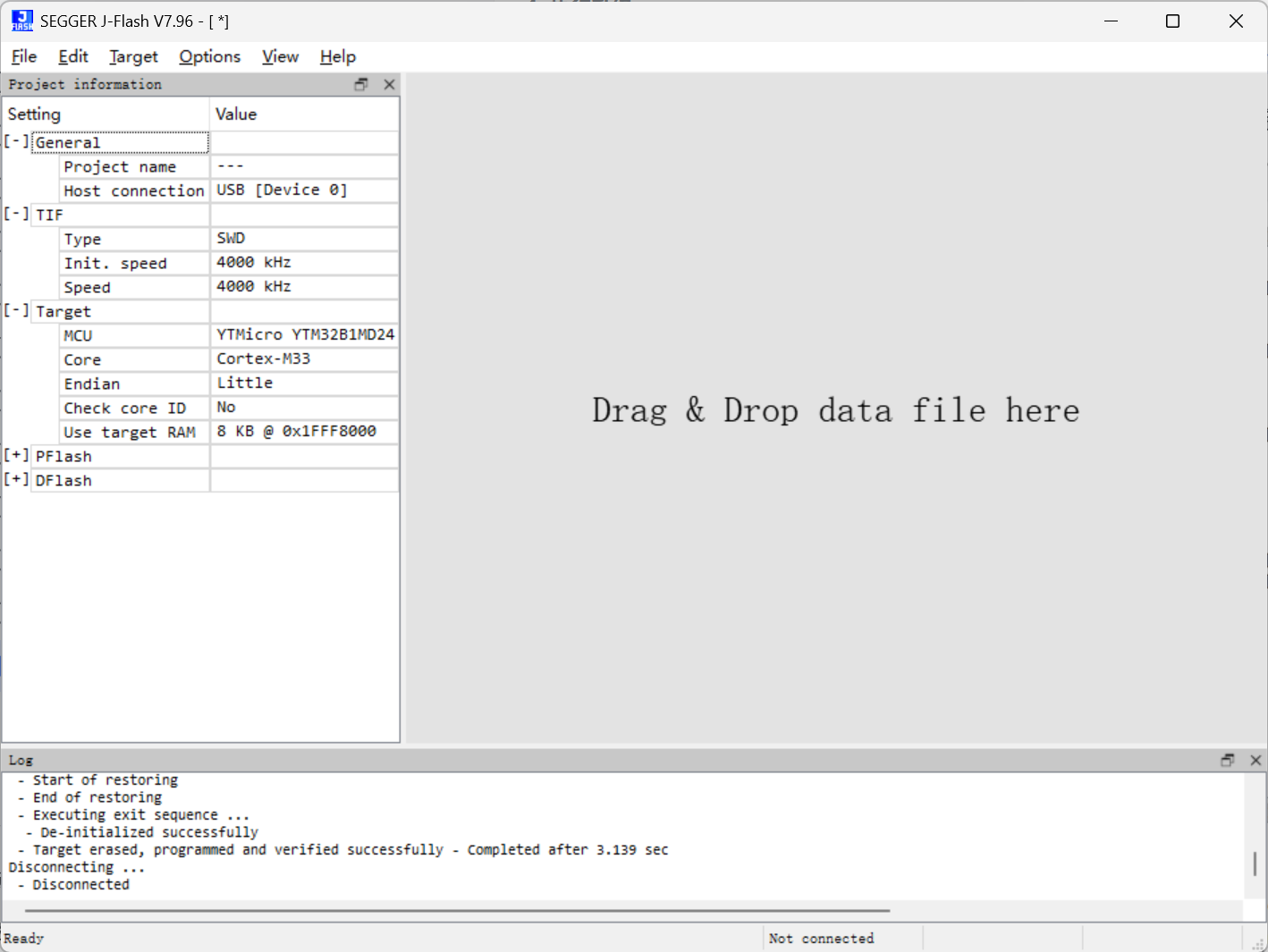Select the Endian setting row
Viewport: 1268px width, 952px height.
134,383
